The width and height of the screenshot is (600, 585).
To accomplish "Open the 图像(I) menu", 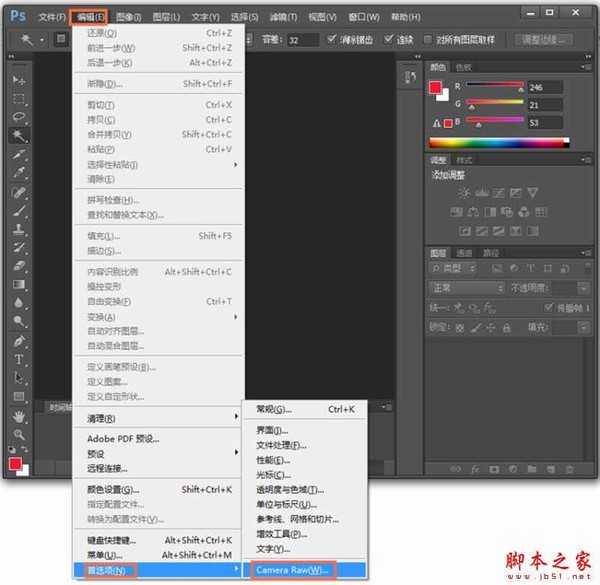I will pyautogui.click(x=128, y=17).
